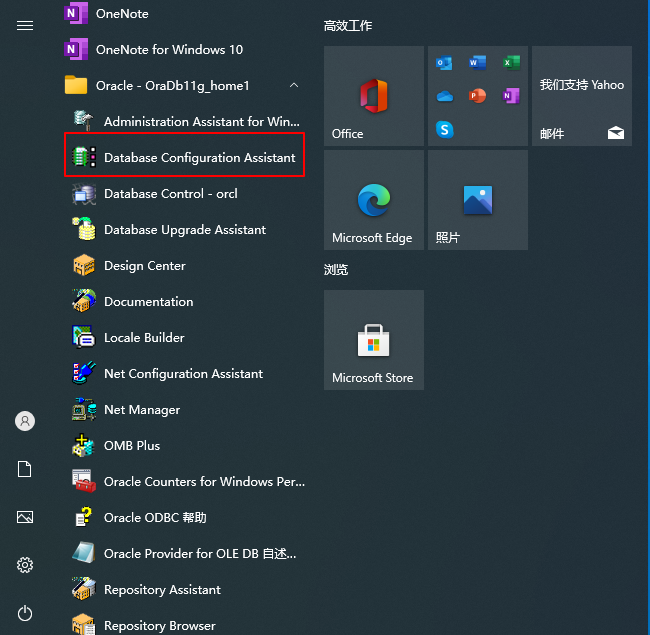650x635 pixels.
Task: Collapse the Oracle - OraDb11g_home1 folder chevron
Action: [x=294, y=85]
